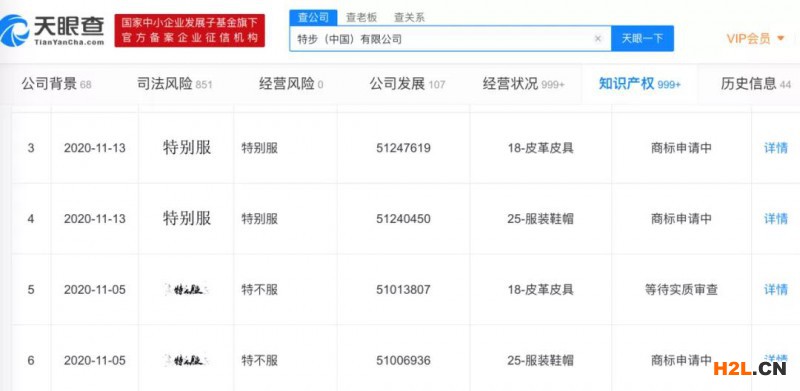The image size is (800, 391).
Task: Open the TianYanCha logo home link
Action: (x=53, y=31)
